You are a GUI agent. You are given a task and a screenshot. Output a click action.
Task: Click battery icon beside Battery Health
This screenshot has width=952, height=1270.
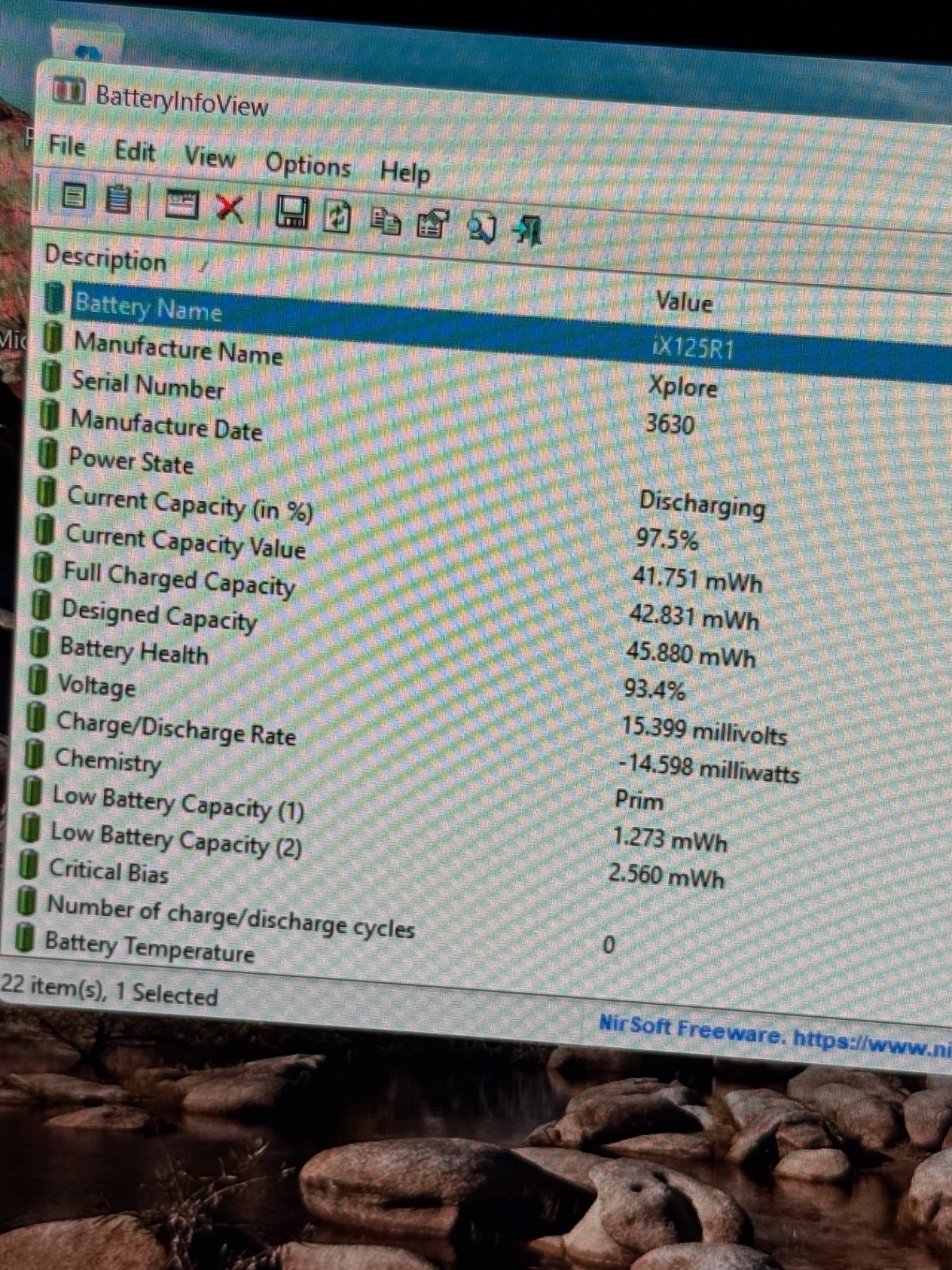tap(39, 644)
